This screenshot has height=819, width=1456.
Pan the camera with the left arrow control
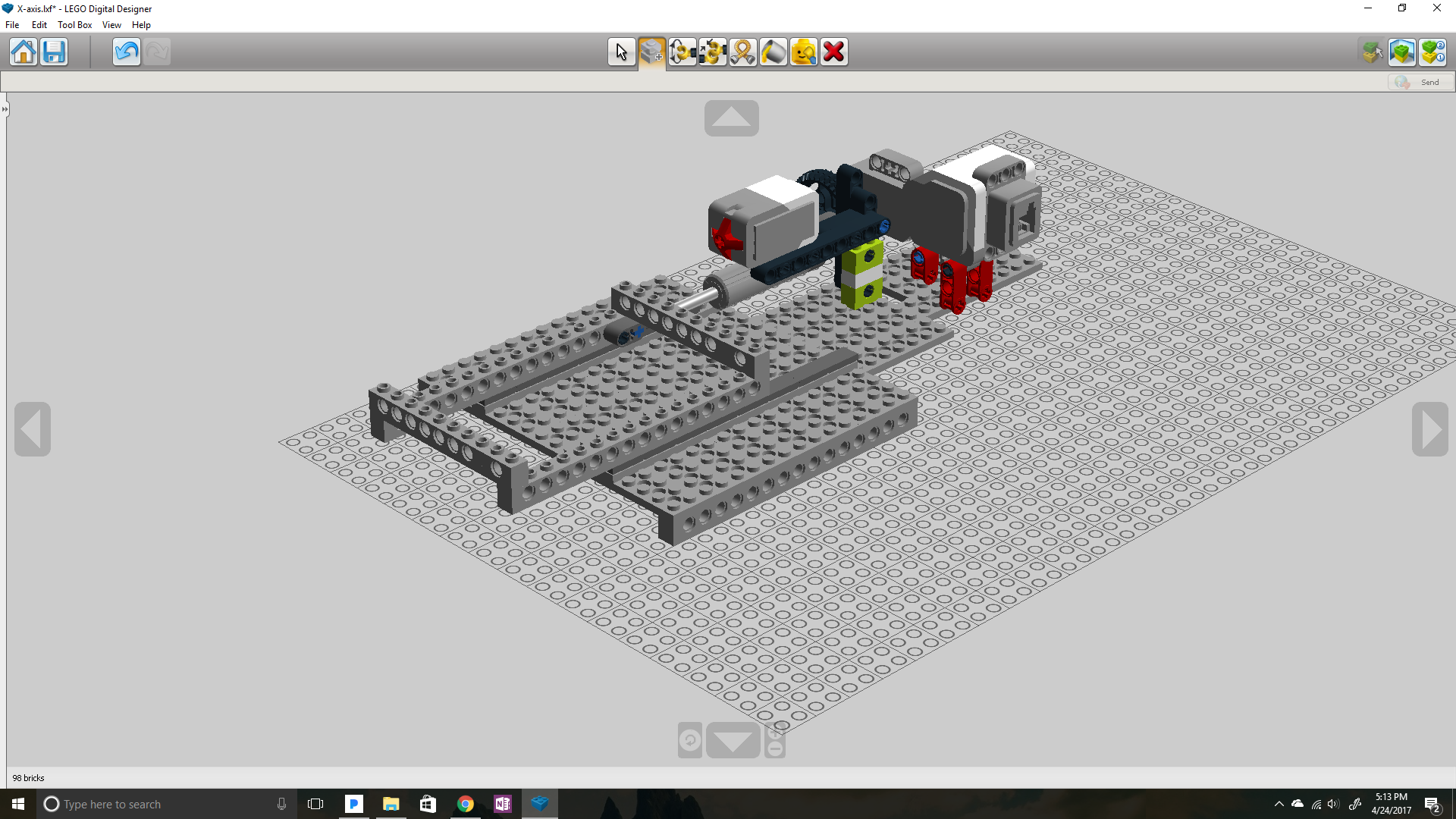(32, 429)
